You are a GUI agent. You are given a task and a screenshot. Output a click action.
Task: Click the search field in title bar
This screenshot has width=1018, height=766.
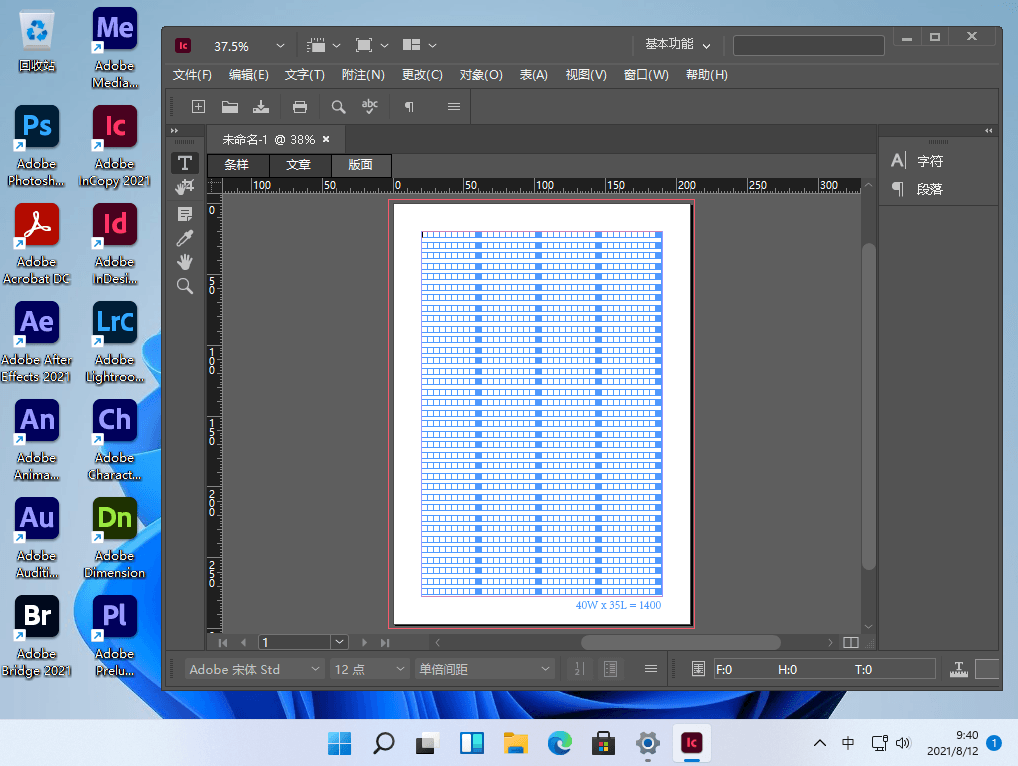pyautogui.click(x=808, y=45)
